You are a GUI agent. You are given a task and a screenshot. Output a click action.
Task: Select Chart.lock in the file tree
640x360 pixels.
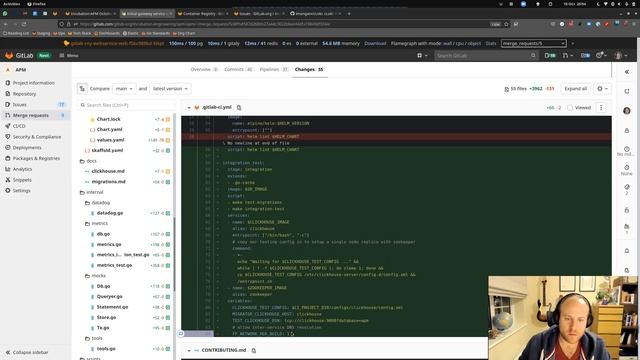109,119
